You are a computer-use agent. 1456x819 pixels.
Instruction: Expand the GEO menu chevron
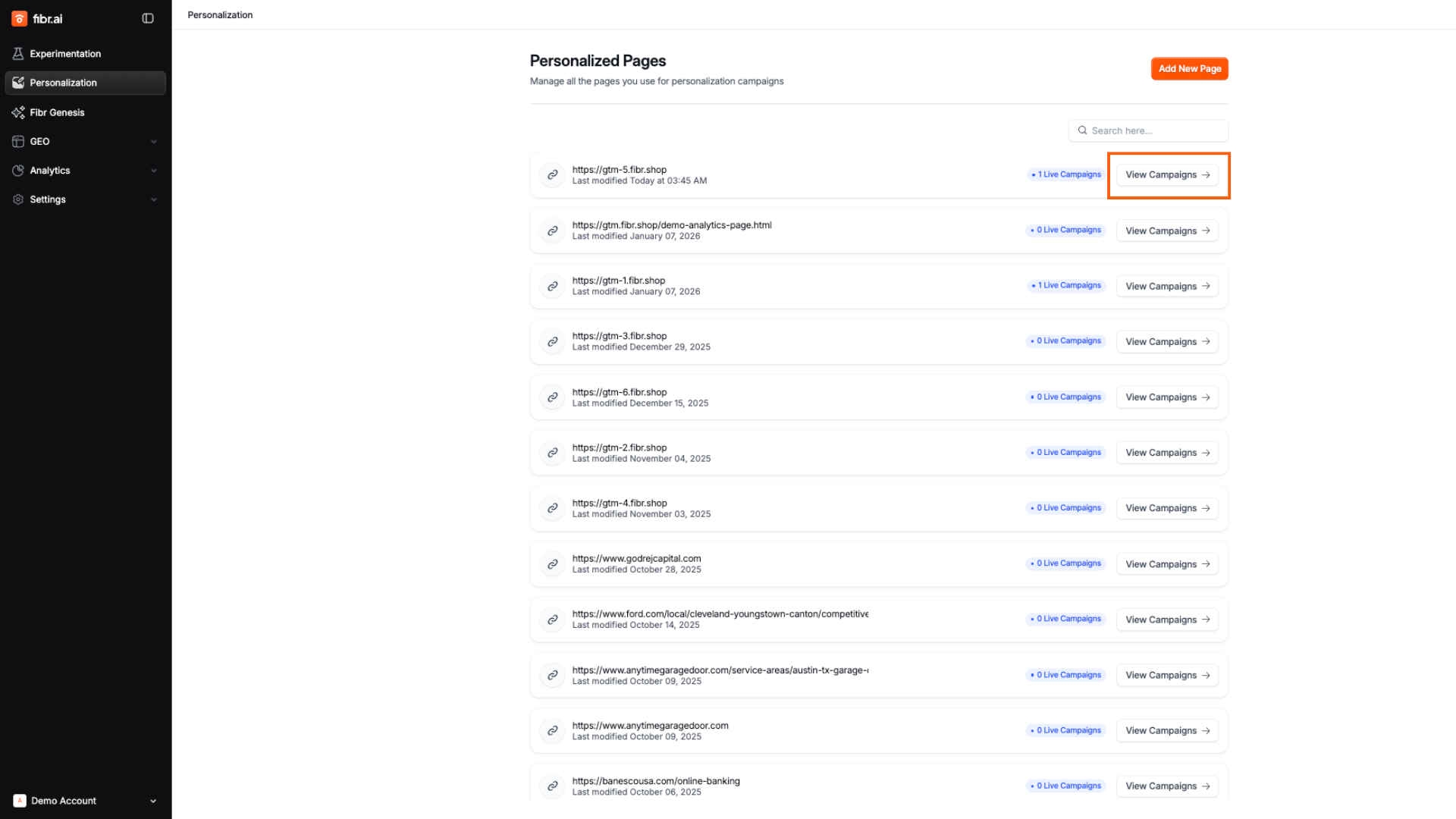coord(154,142)
